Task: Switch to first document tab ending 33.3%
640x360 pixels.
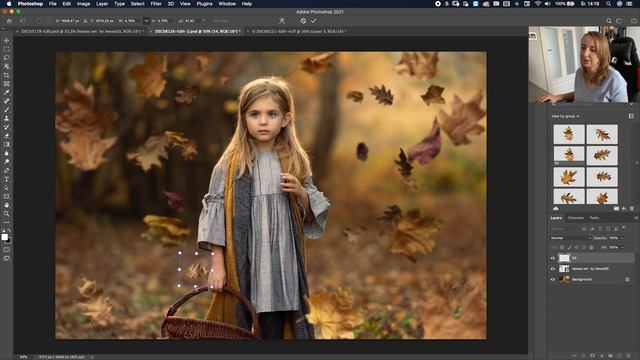Action: tap(81, 31)
